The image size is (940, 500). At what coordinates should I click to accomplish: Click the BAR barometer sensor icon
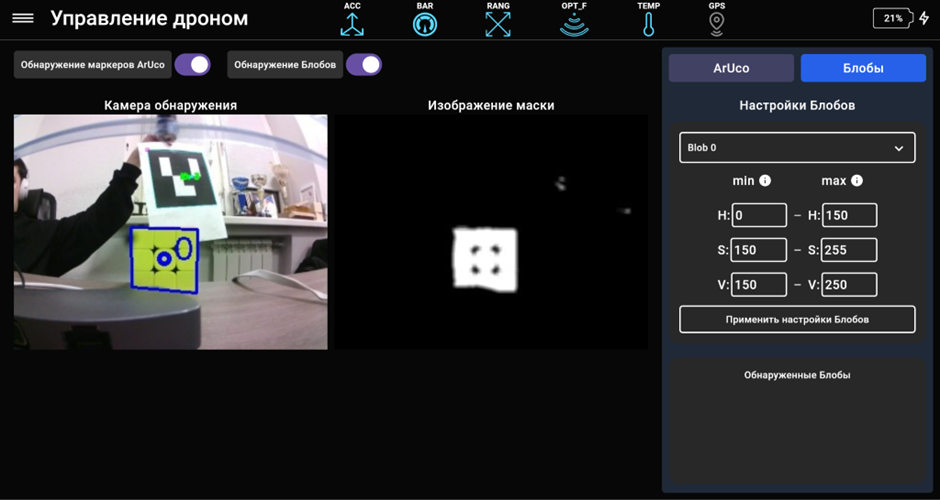click(x=425, y=24)
